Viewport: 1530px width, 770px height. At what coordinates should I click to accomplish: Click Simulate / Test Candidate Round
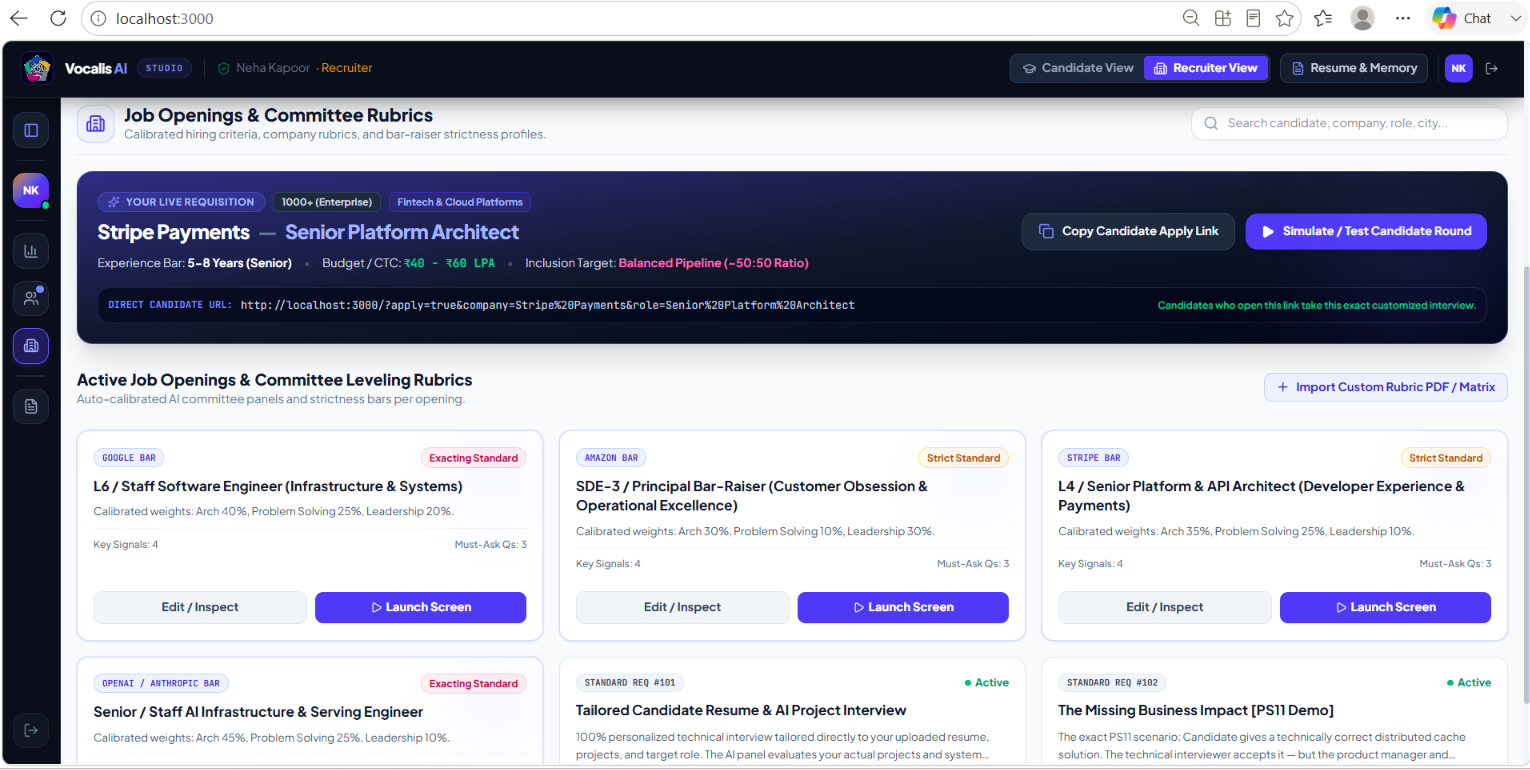point(1366,231)
